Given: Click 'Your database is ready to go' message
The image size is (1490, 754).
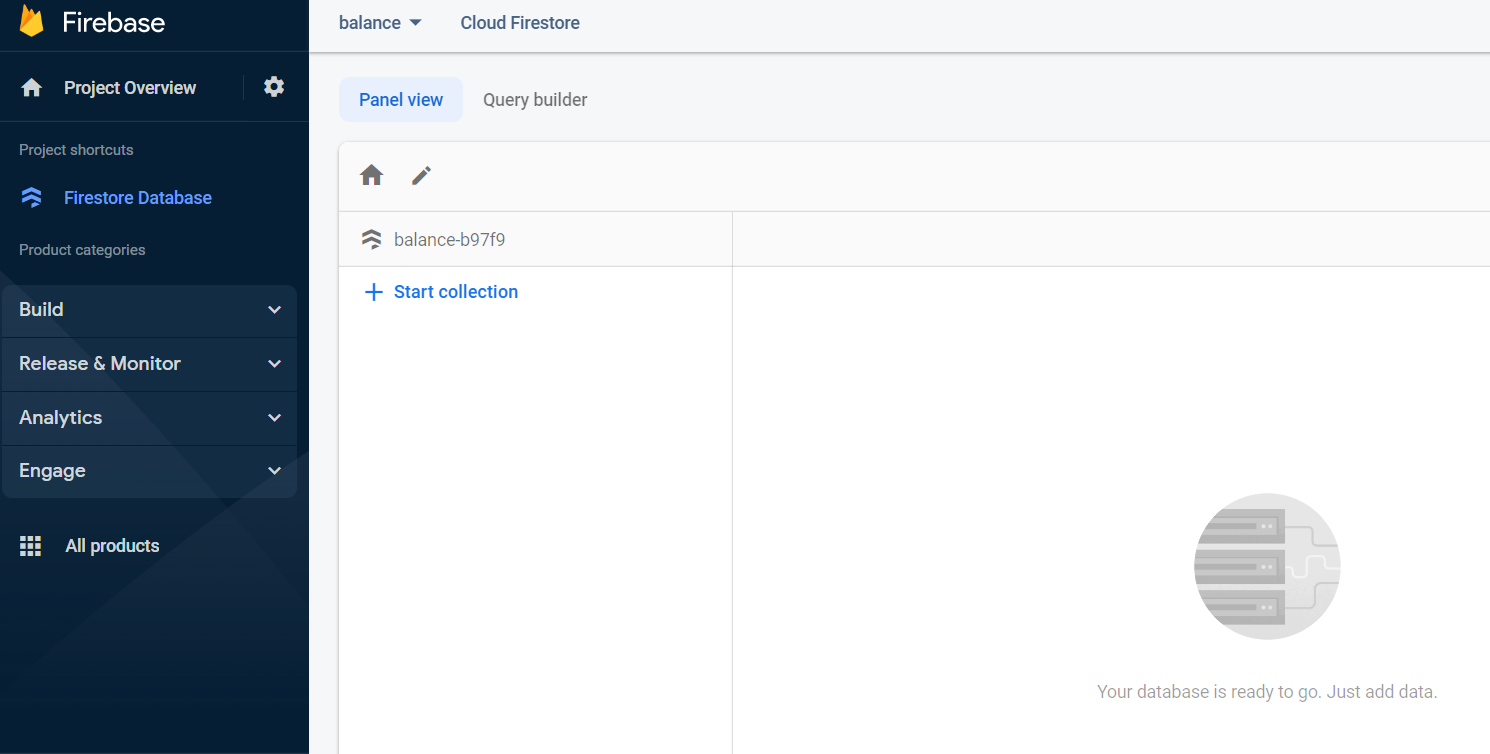Looking at the screenshot, I should (1267, 692).
